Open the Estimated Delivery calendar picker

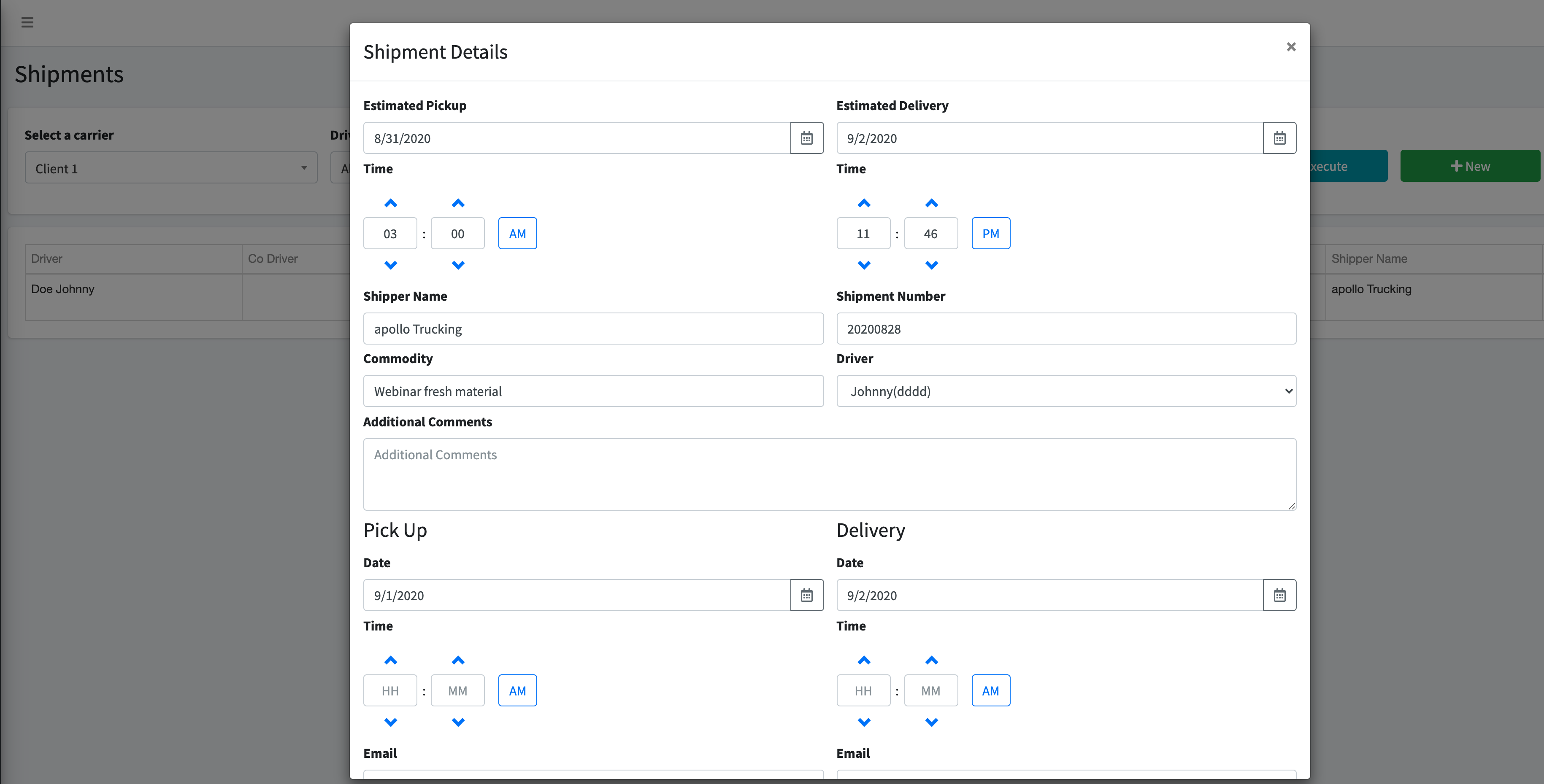point(1280,138)
